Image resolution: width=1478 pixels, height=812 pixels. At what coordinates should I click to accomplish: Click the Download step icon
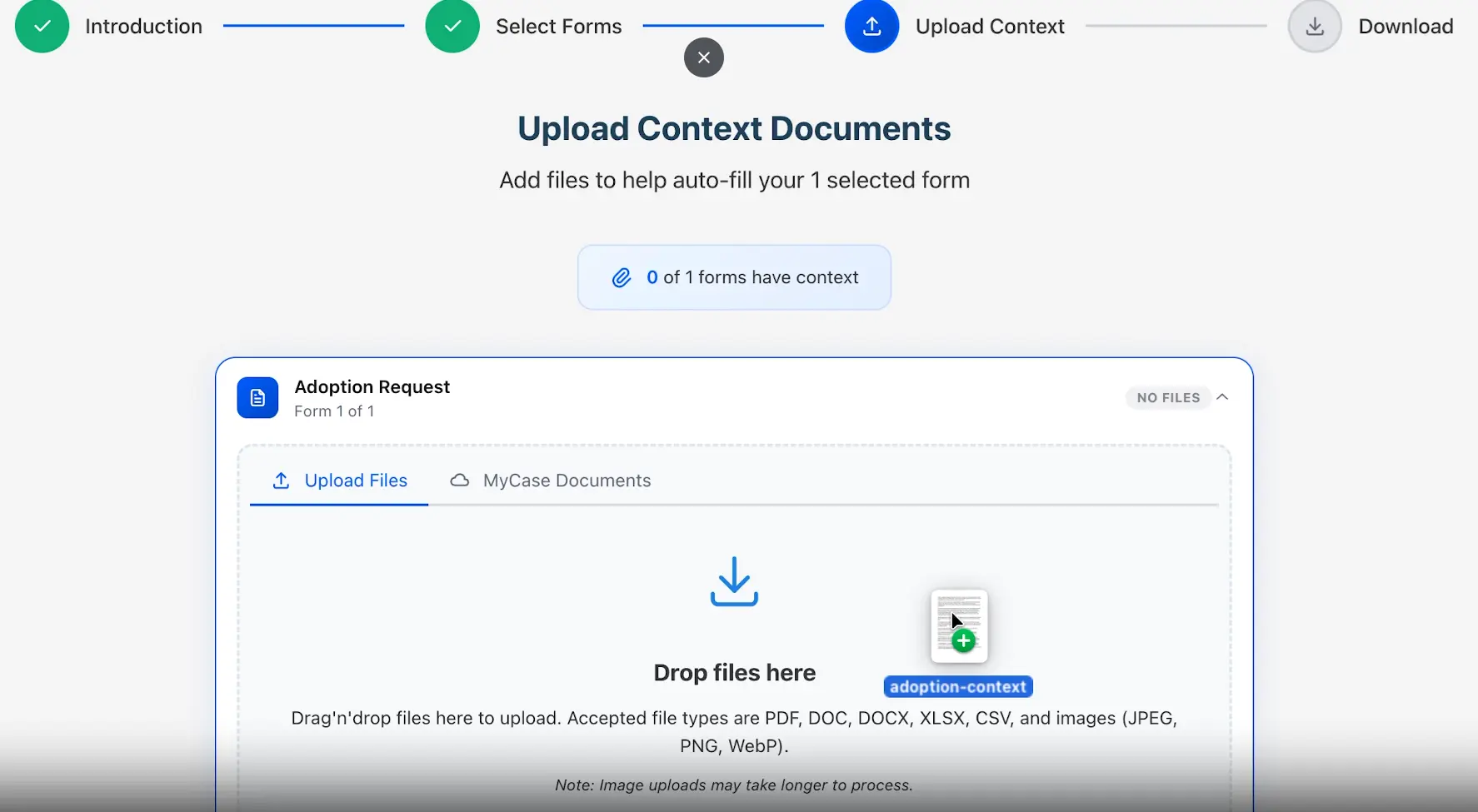point(1315,26)
